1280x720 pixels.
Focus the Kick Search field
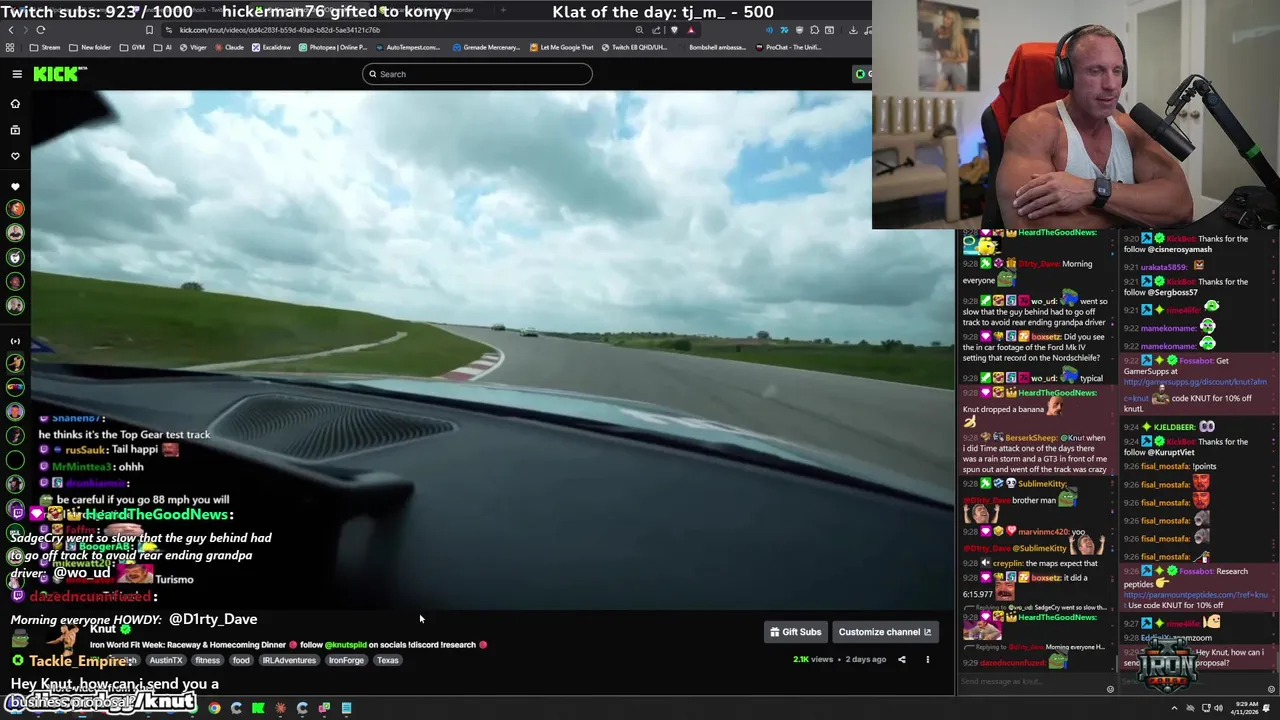[477, 74]
